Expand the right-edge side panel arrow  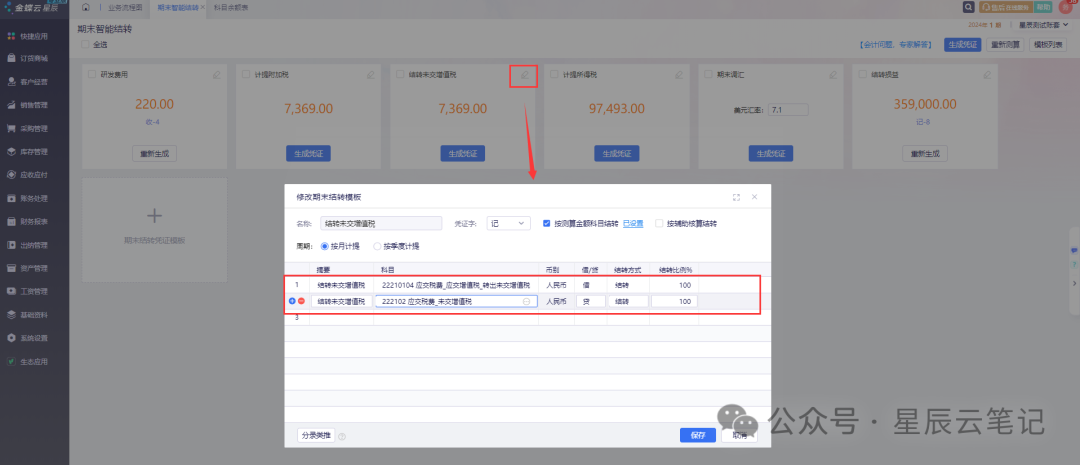click(x=1073, y=283)
